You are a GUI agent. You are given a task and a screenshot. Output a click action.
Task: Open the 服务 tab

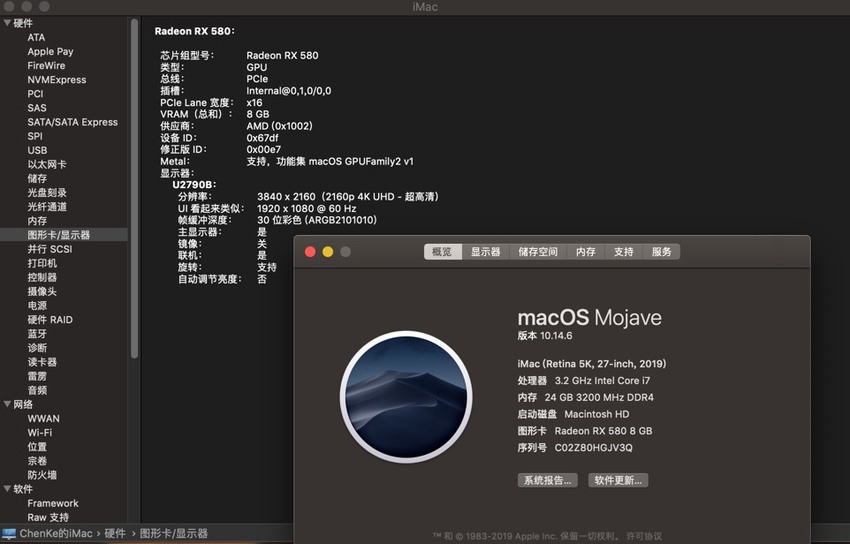tap(661, 251)
